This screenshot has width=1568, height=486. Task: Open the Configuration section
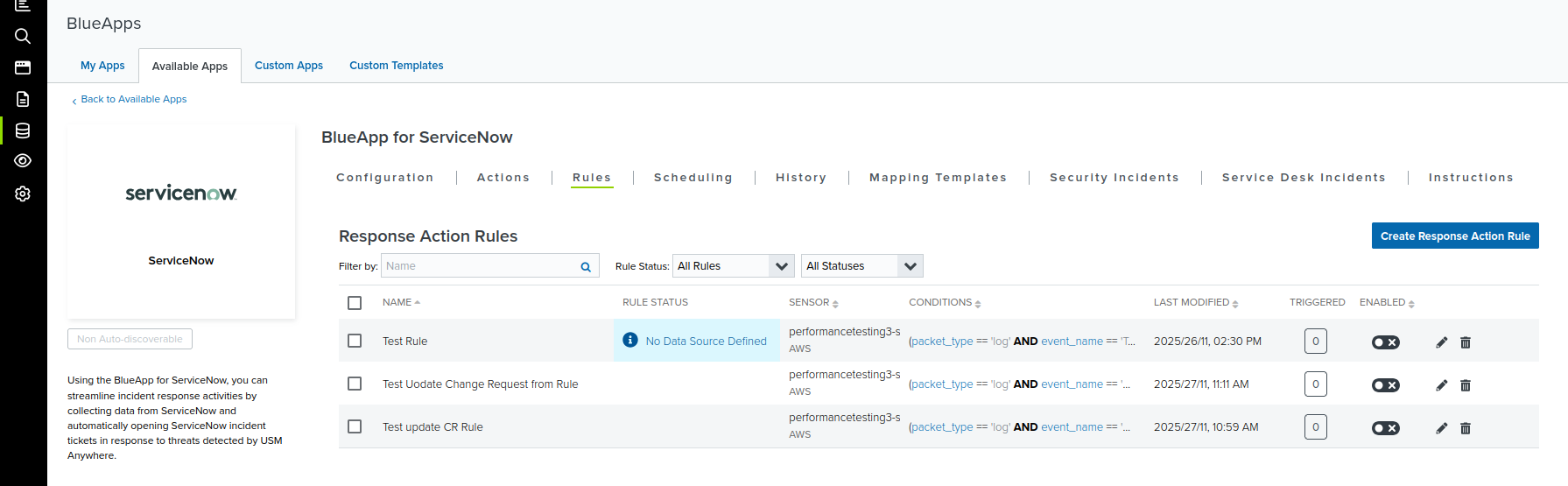click(385, 178)
